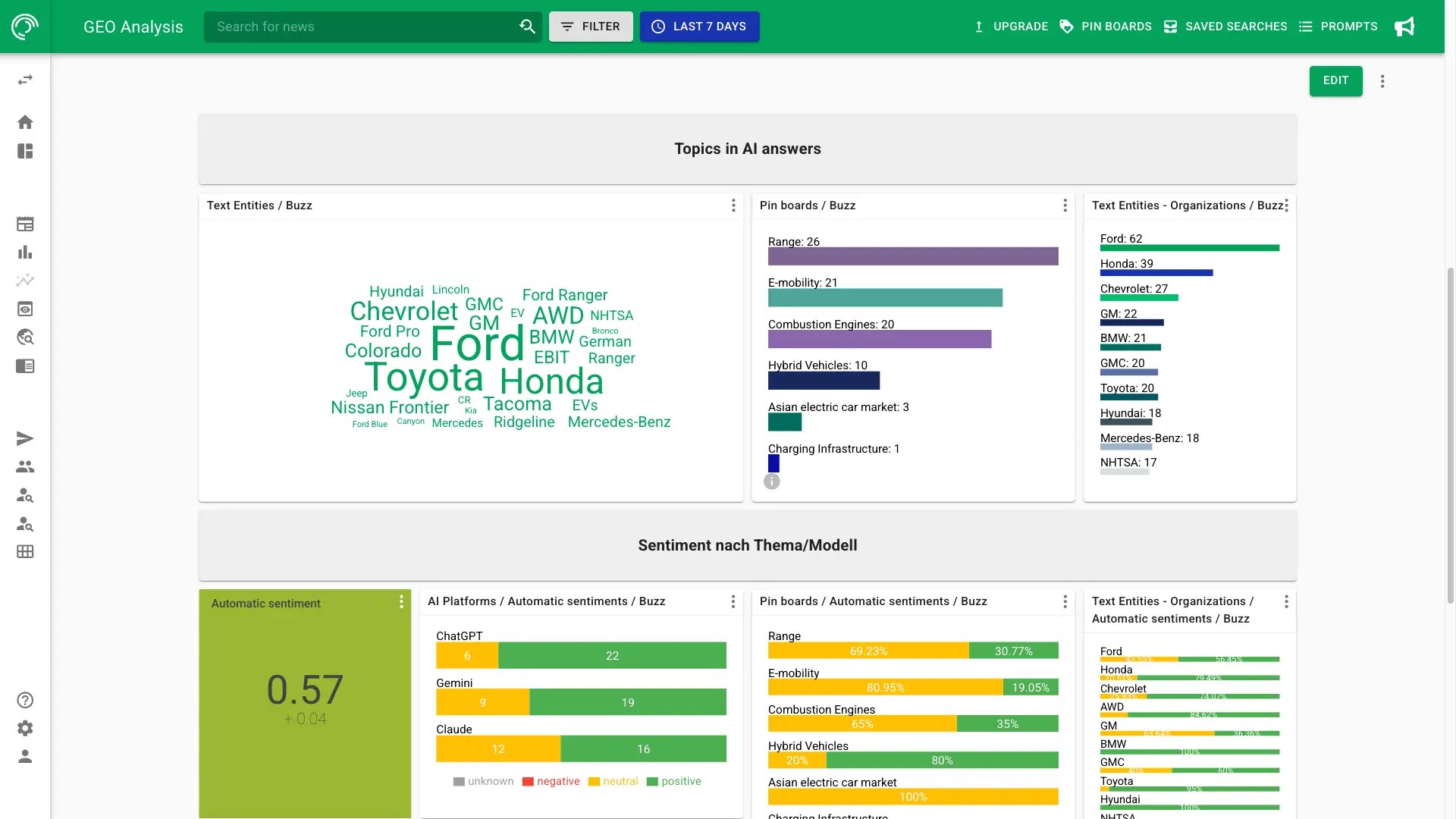Image resolution: width=1456 pixels, height=819 pixels.
Task: Open options menu for AI Platforms sentiments widget
Action: (733, 601)
